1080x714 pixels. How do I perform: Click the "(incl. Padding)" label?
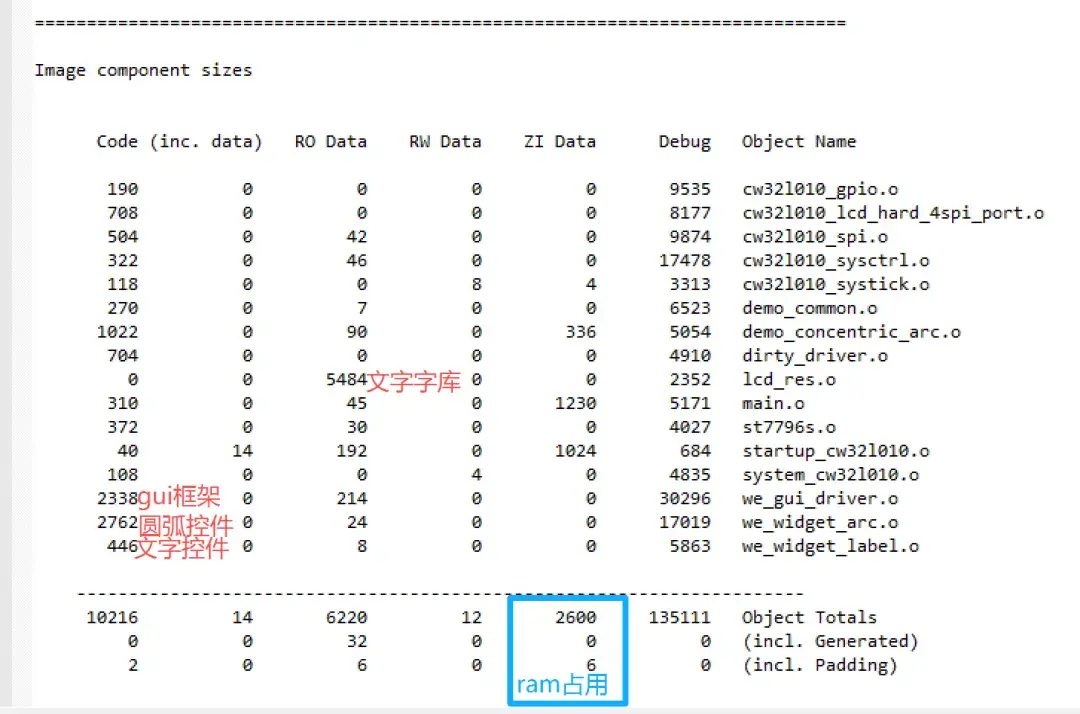[x=820, y=665]
